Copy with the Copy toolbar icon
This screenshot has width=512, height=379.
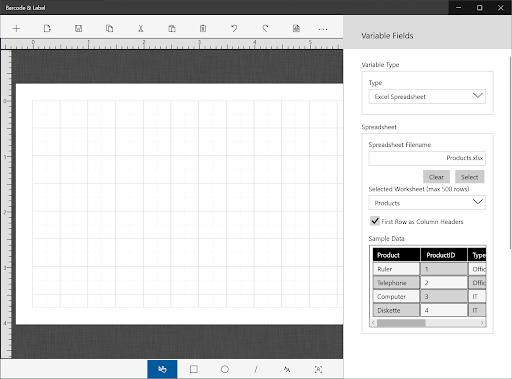(x=109, y=29)
